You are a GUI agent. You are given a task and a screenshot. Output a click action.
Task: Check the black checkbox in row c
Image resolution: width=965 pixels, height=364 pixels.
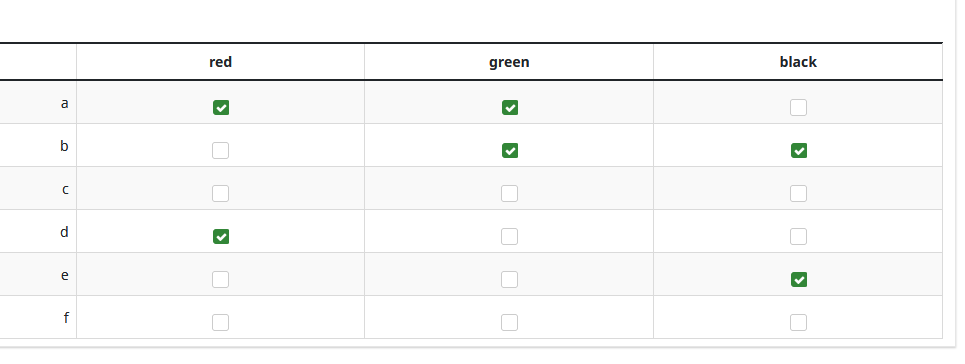click(x=798, y=193)
